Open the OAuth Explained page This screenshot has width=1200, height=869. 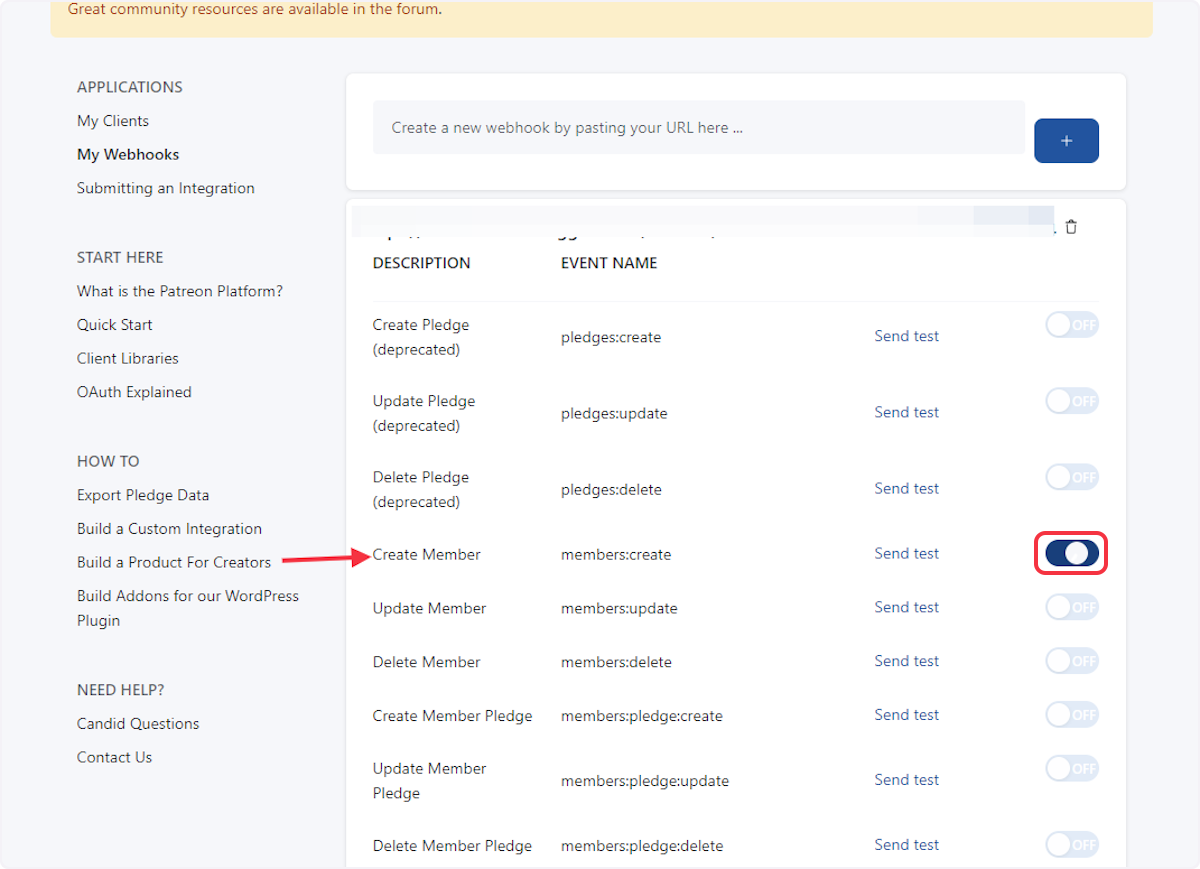[134, 391]
